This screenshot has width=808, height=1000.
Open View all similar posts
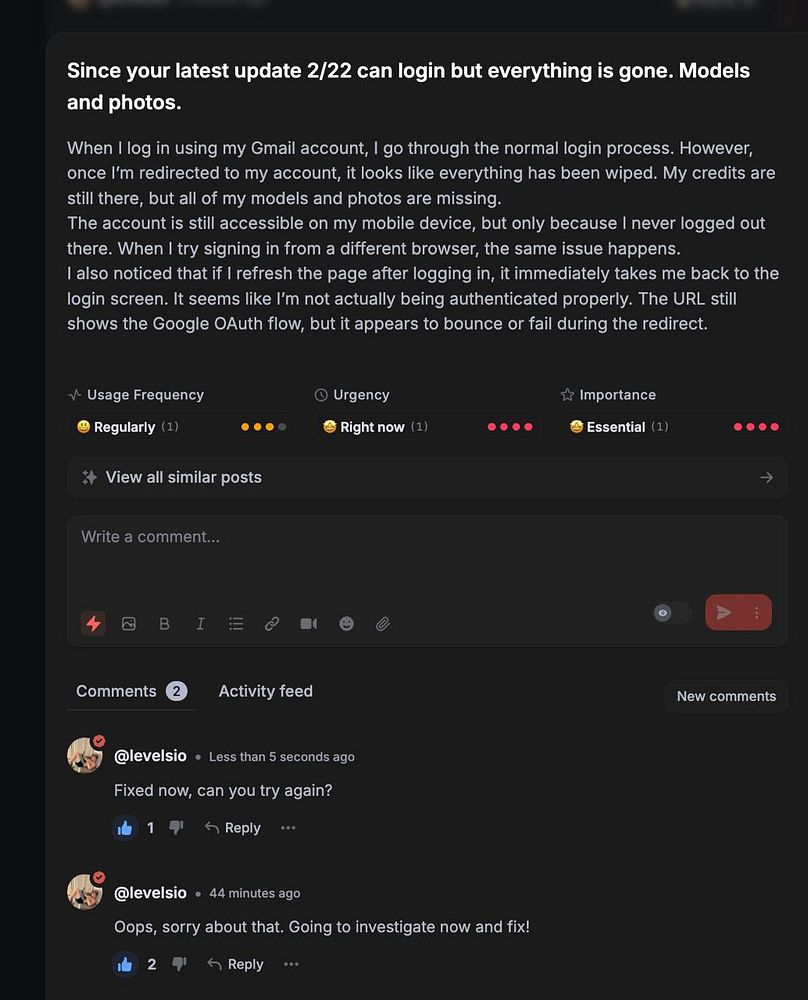427,477
